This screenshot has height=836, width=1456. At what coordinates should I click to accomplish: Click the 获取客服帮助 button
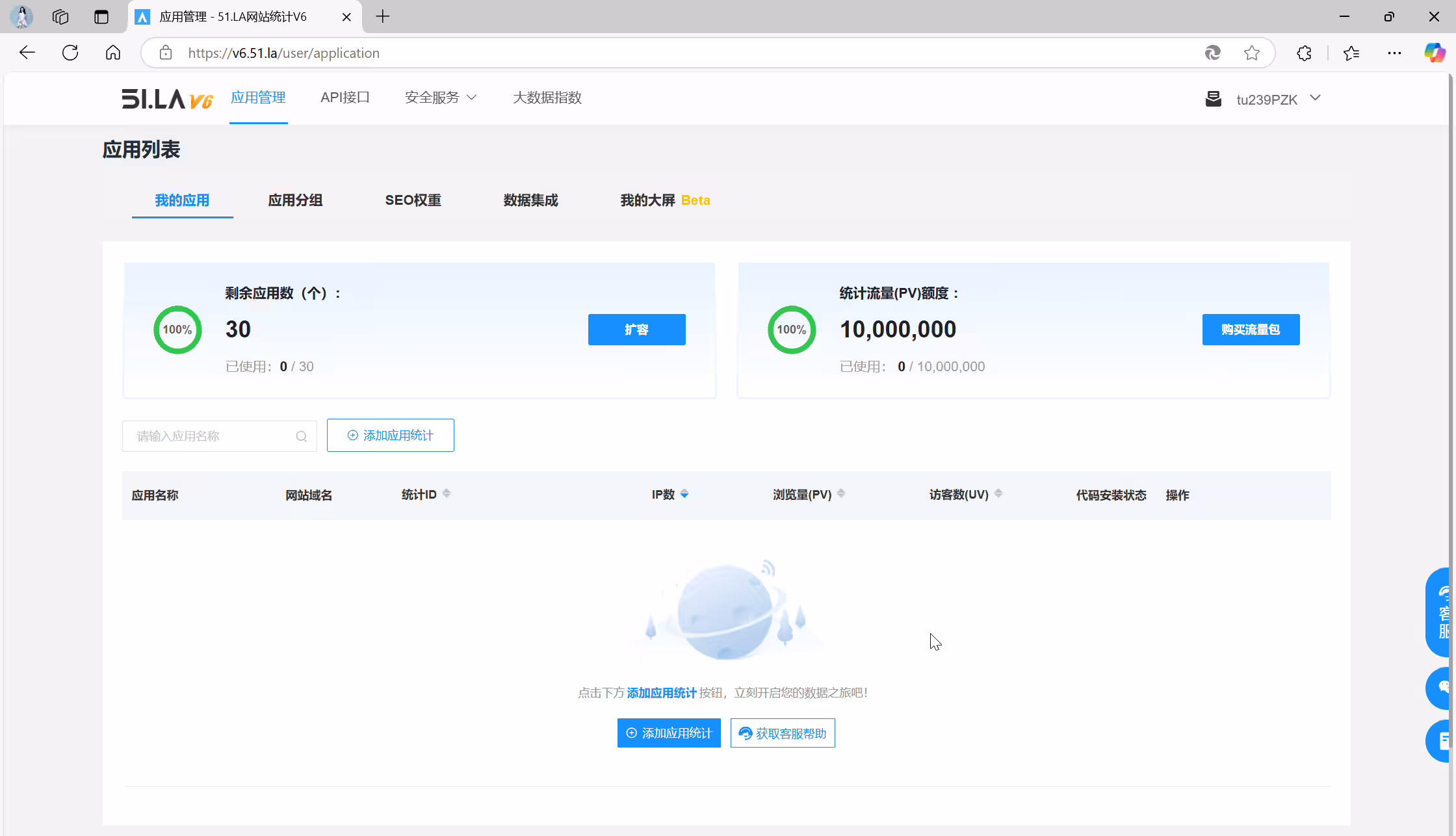(x=783, y=733)
